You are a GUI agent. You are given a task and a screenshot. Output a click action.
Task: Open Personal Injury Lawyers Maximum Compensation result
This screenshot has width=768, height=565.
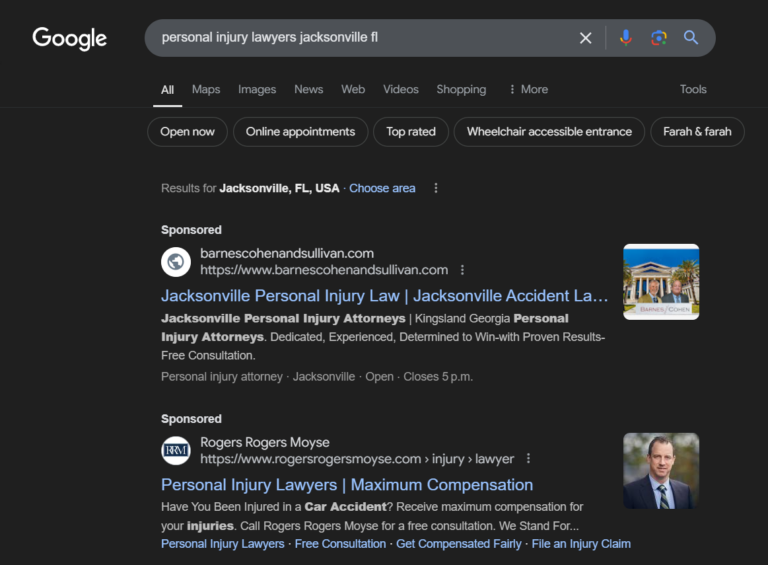[347, 485]
